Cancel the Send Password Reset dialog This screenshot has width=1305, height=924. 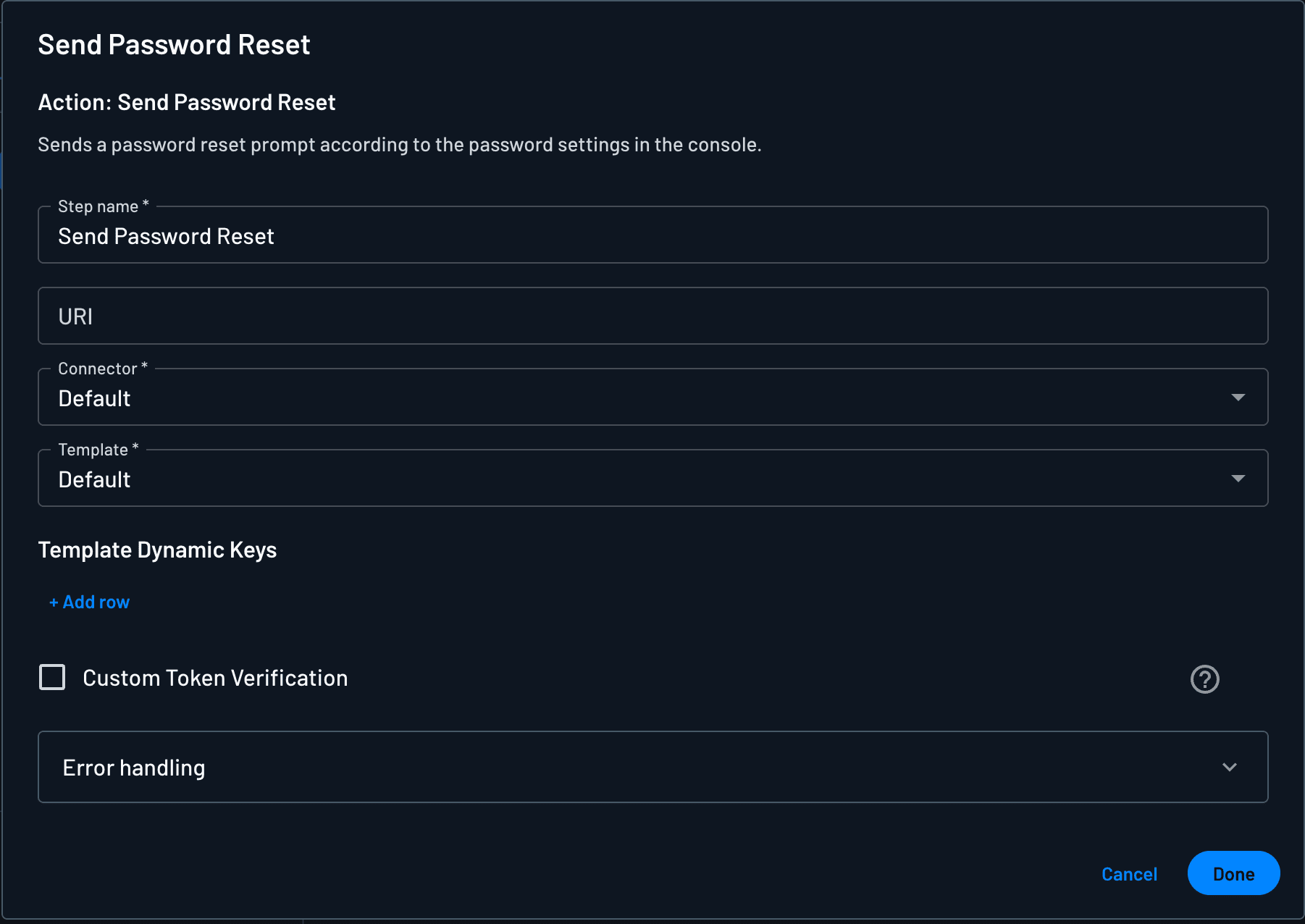(1129, 874)
